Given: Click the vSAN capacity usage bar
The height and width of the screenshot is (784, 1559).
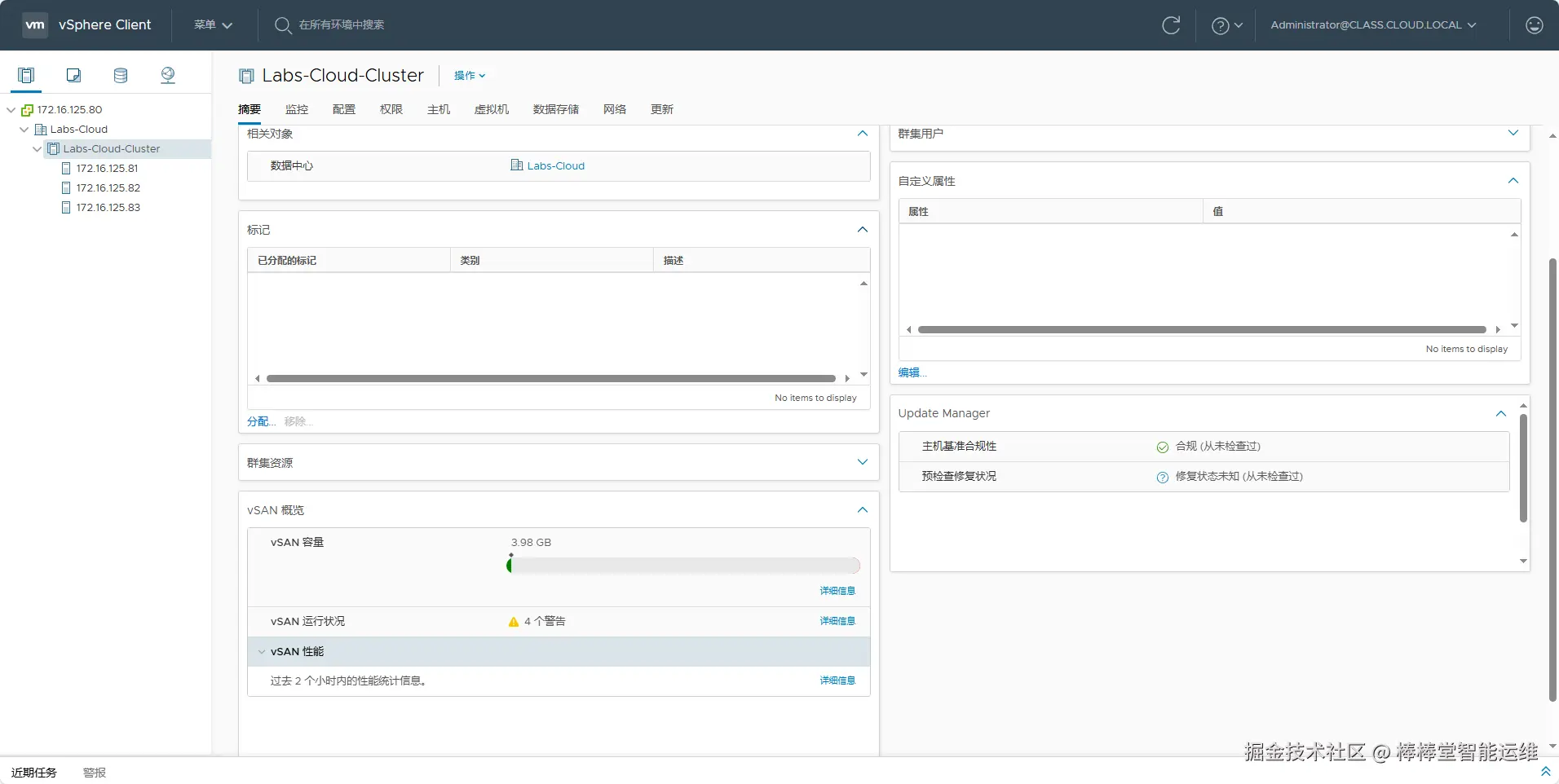Looking at the screenshot, I should (683, 566).
